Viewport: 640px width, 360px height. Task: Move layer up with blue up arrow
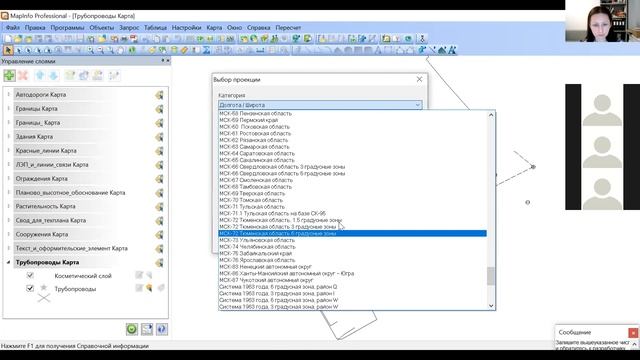click(40, 76)
